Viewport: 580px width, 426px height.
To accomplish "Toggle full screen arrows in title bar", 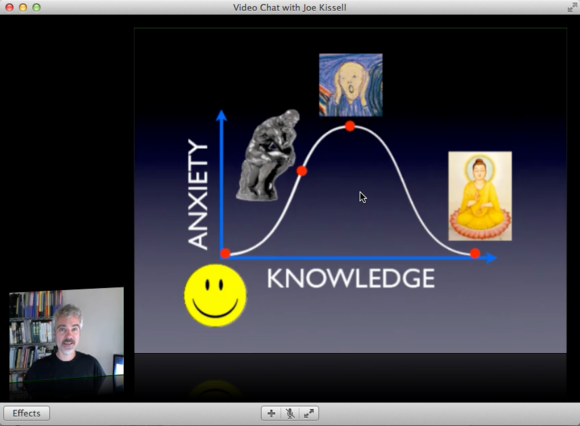I will 572,7.
